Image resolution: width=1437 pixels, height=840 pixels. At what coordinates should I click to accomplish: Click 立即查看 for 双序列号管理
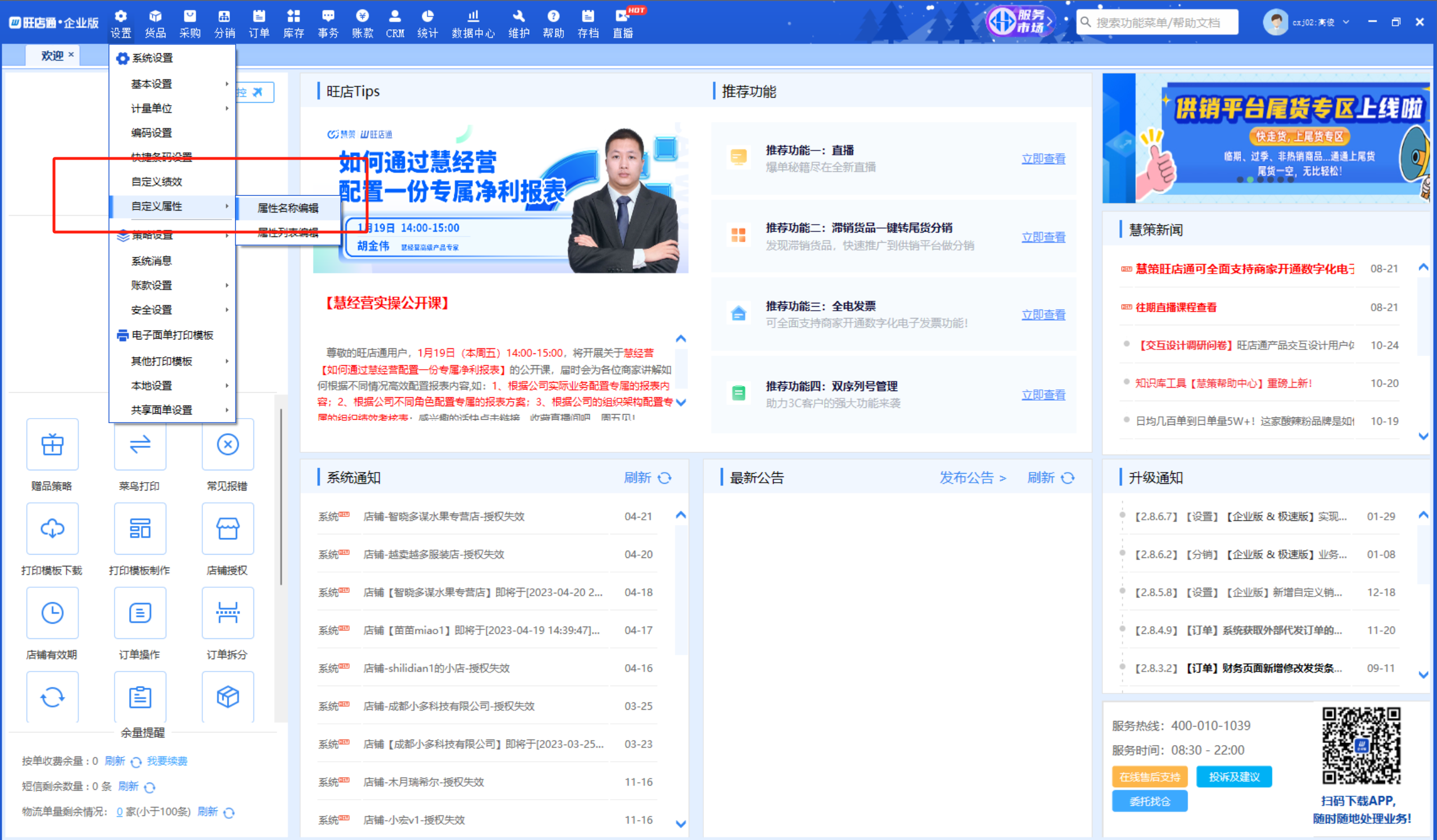[x=1043, y=394]
